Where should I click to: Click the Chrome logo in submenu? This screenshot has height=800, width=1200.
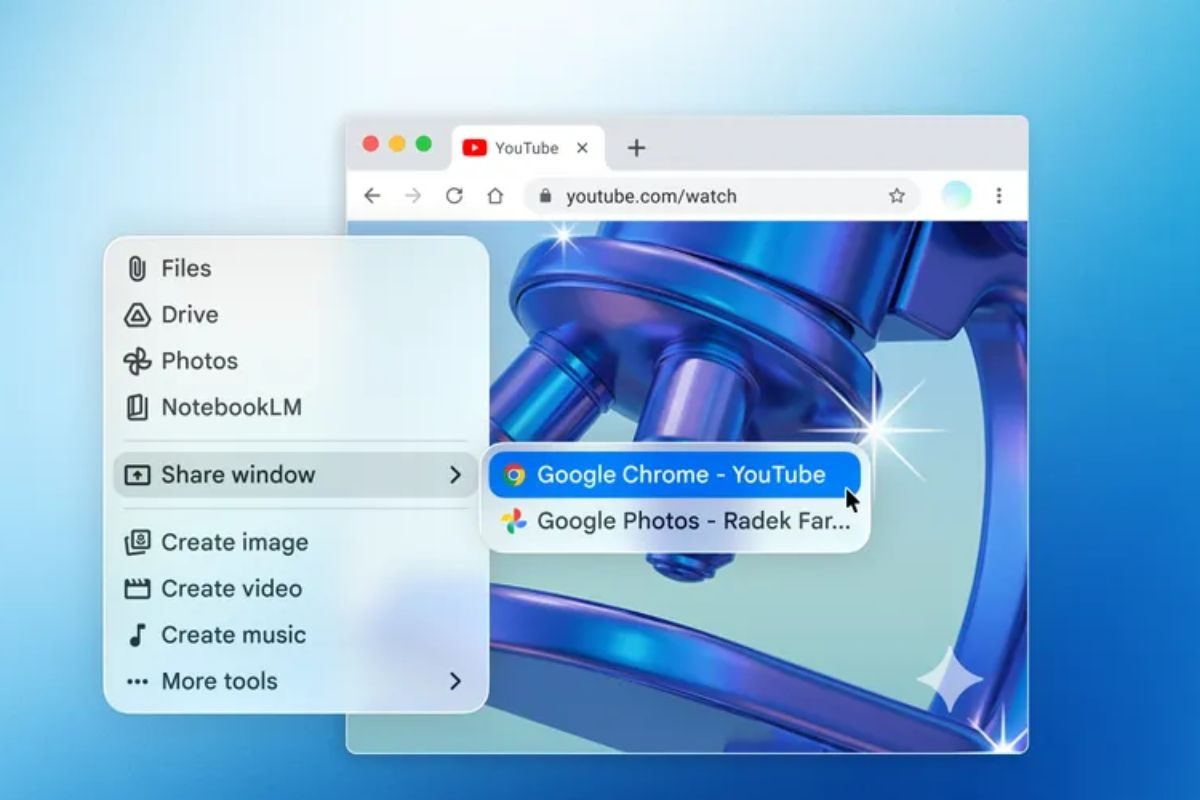click(514, 475)
